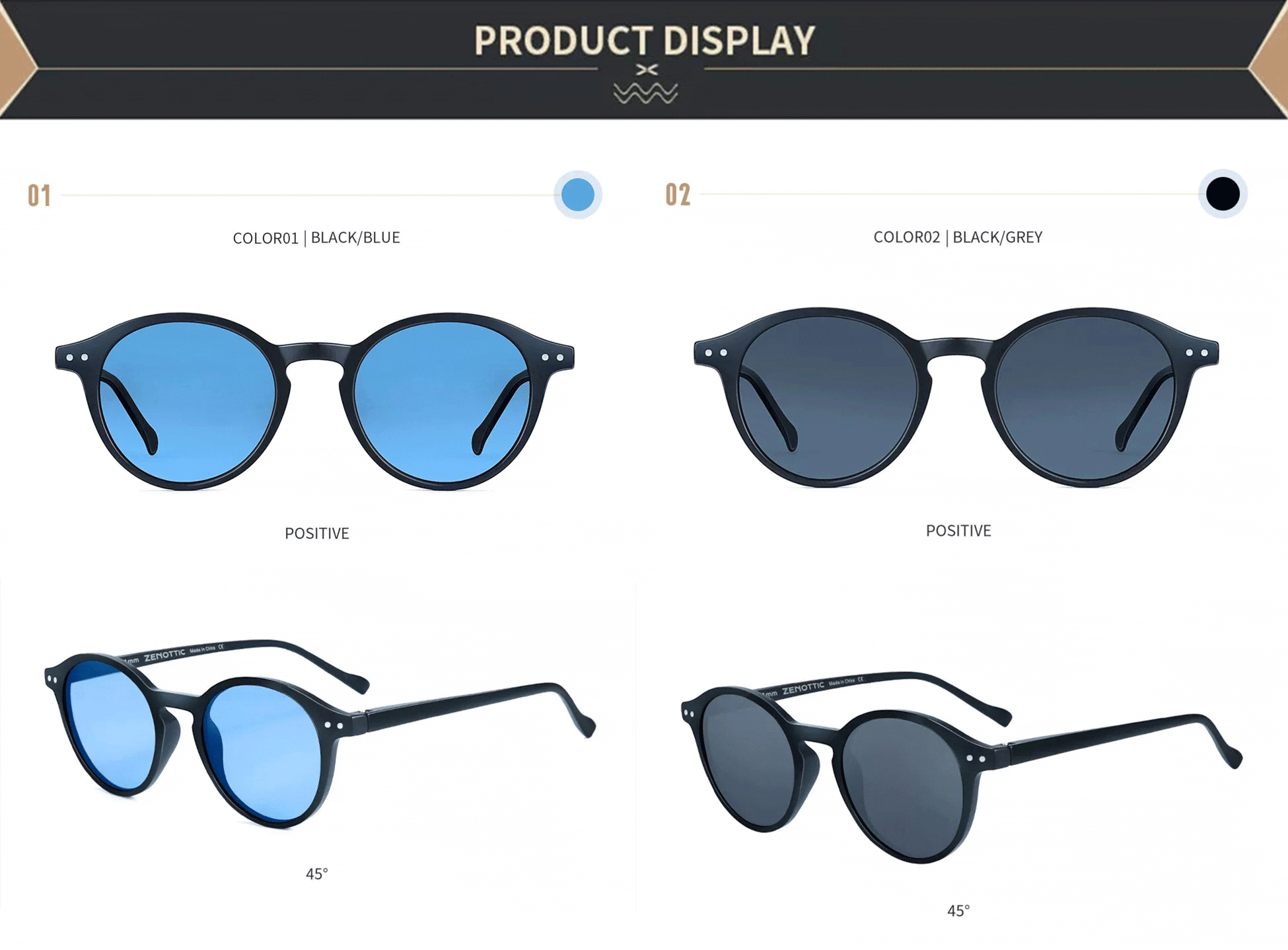The width and height of the screenshot is (1288, 950).
Task: Click the ZENOTTIC logo on blue glasses temple
Action: 164,655
